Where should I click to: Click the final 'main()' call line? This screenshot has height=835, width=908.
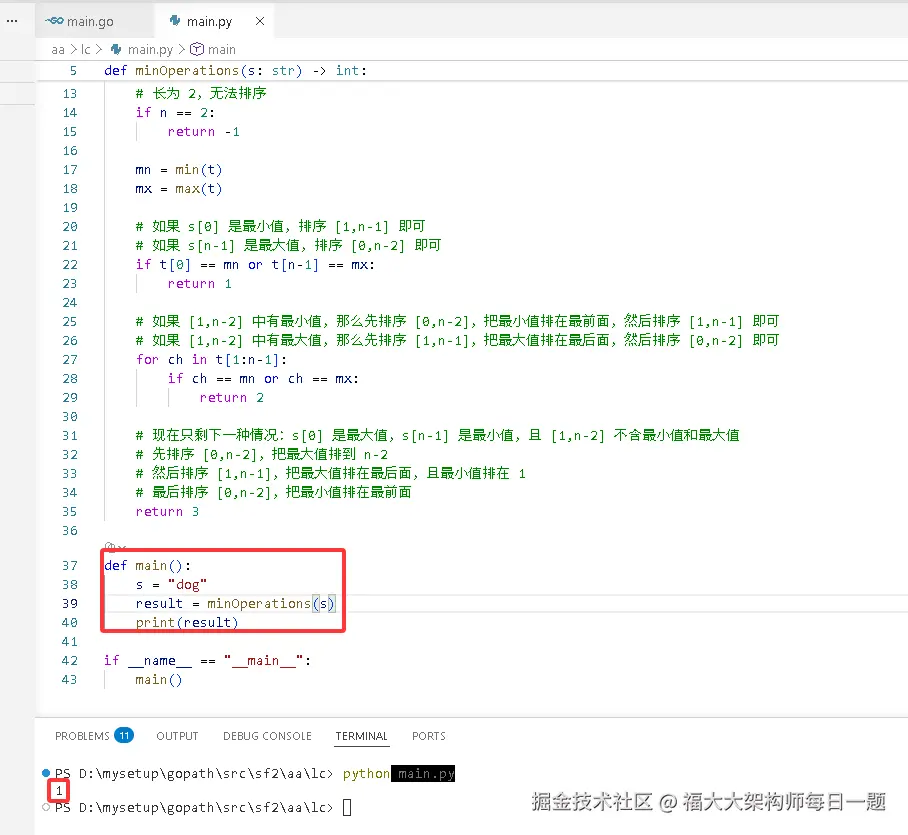click(159, 680)
